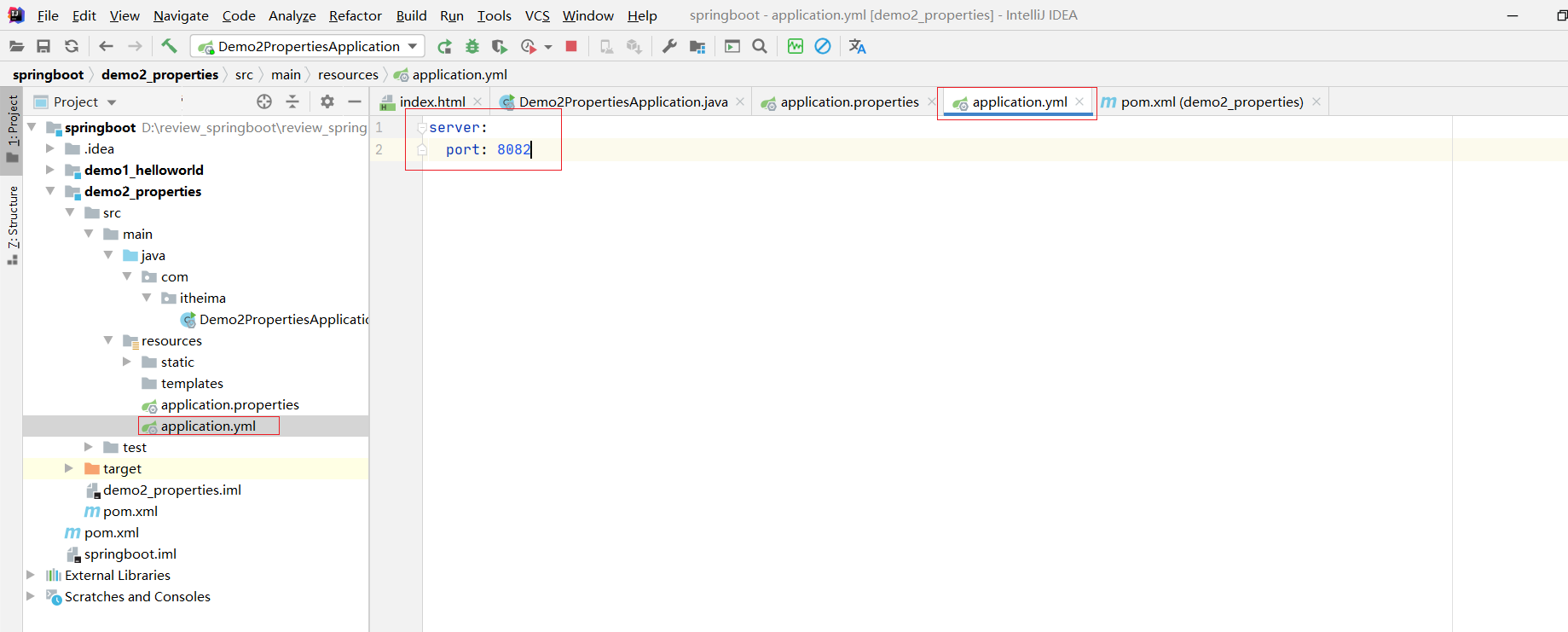Collapse the demo2_properties module node
Viewport: 1568px width, 632px height.
(50, 191)
